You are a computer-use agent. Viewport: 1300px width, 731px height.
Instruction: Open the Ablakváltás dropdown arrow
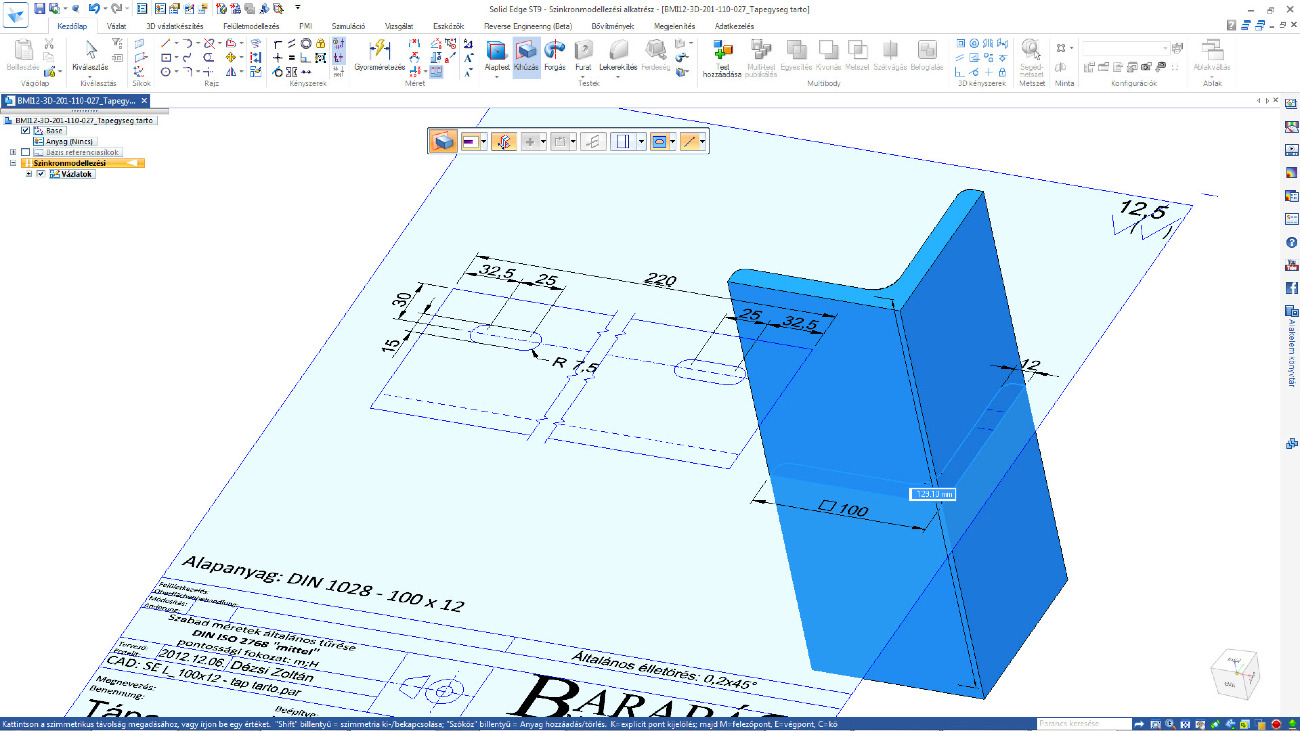1211,78
